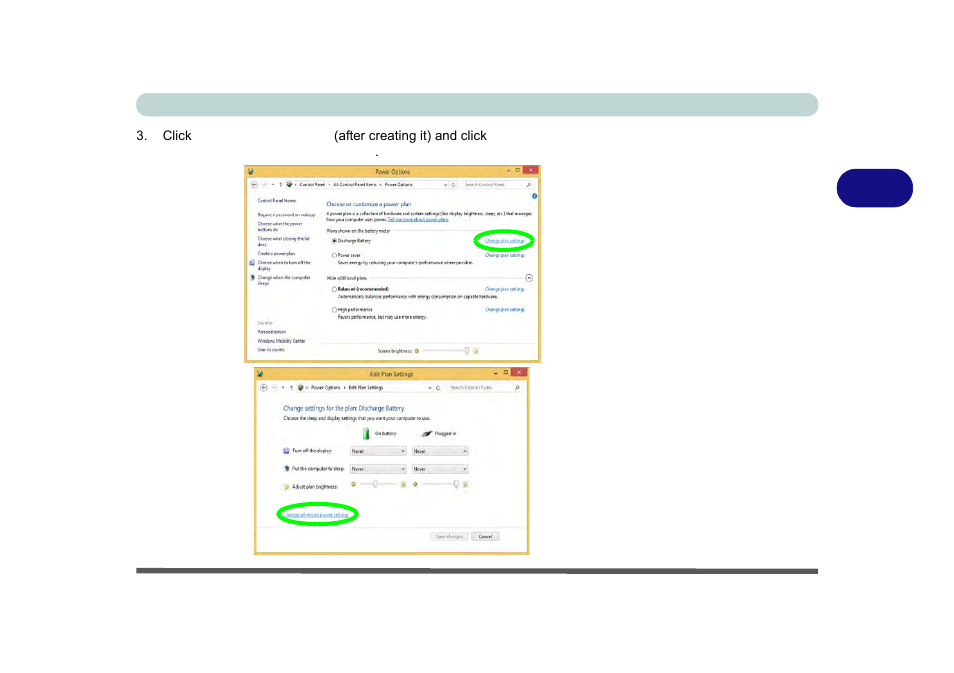
Task: Click the back arrow in Edit Plan Settings window
Action: [x=263, y=388]
